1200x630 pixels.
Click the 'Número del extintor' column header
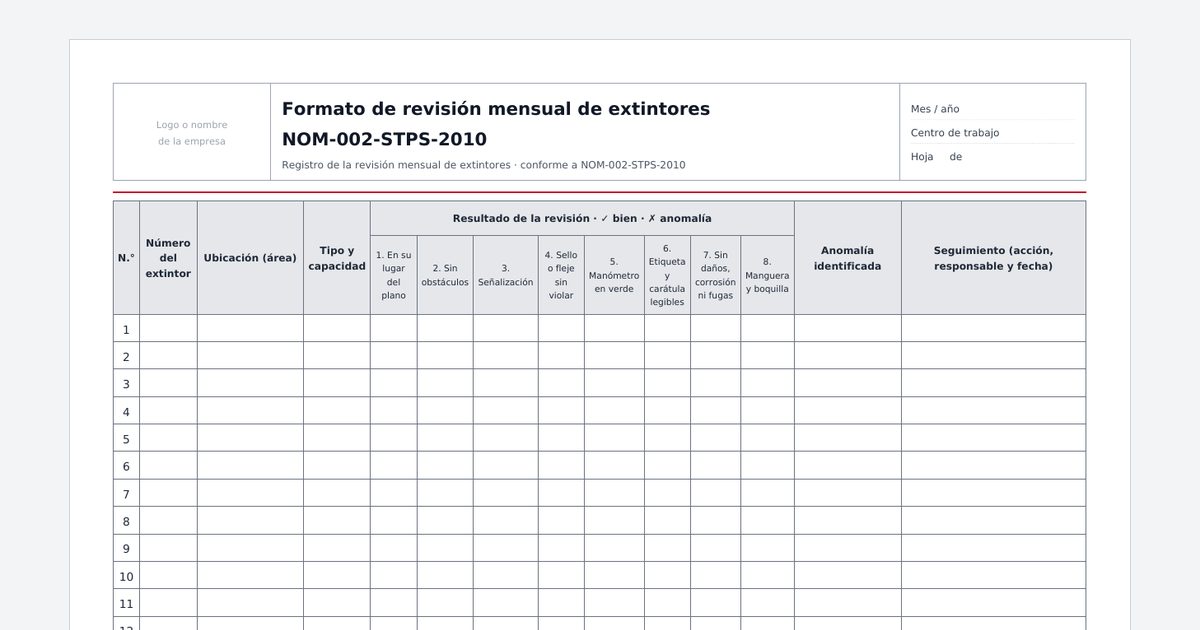(x=168, y=258)
